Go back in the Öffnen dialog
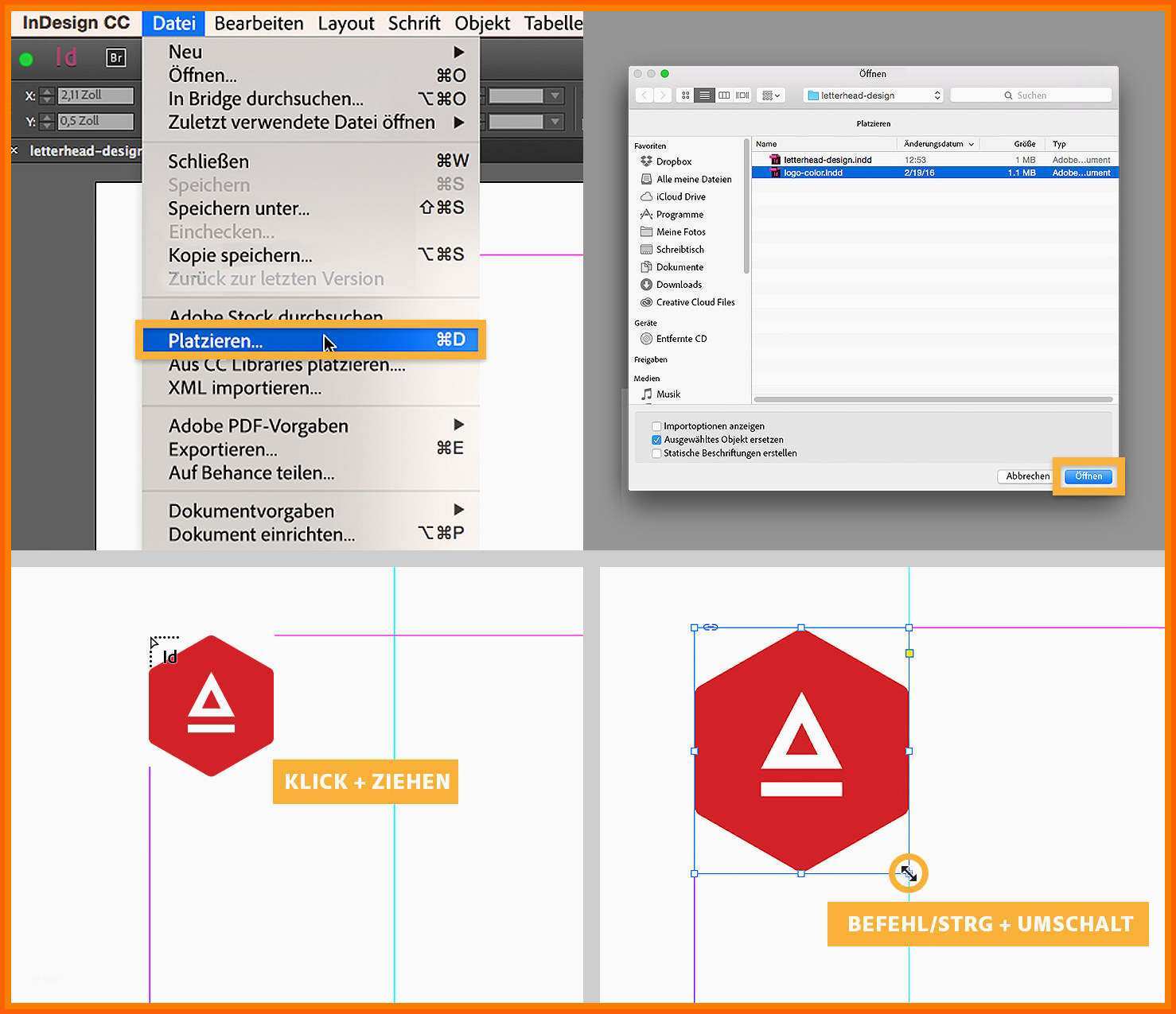Screen dimensions: 1176x1014 pyautogui.click(x=644, y=95)
